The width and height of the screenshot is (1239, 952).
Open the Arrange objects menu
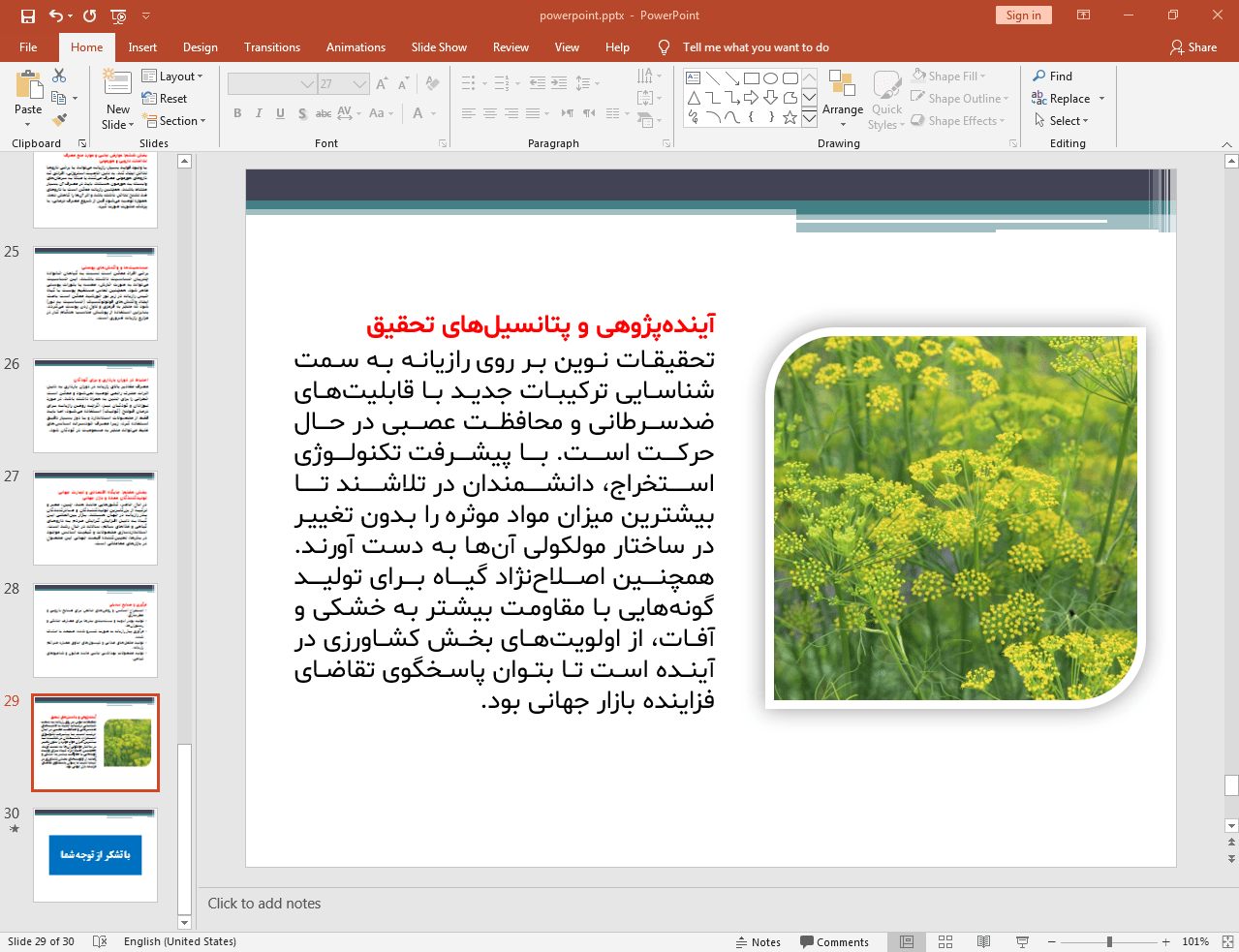pyautogui.click(x=842, y=99)
